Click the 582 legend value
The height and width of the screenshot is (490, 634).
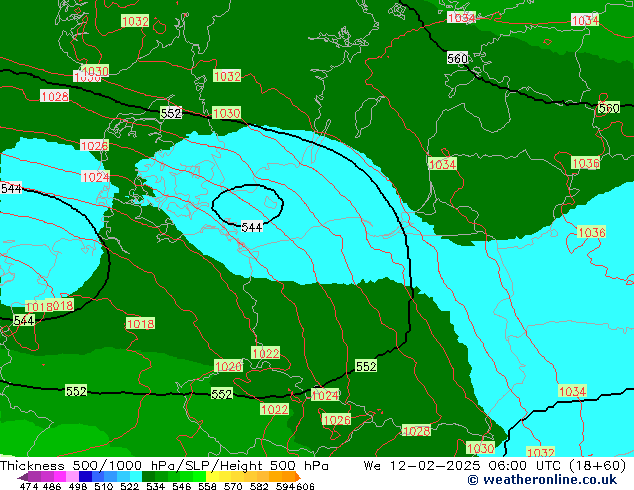[x=259, y=486]
